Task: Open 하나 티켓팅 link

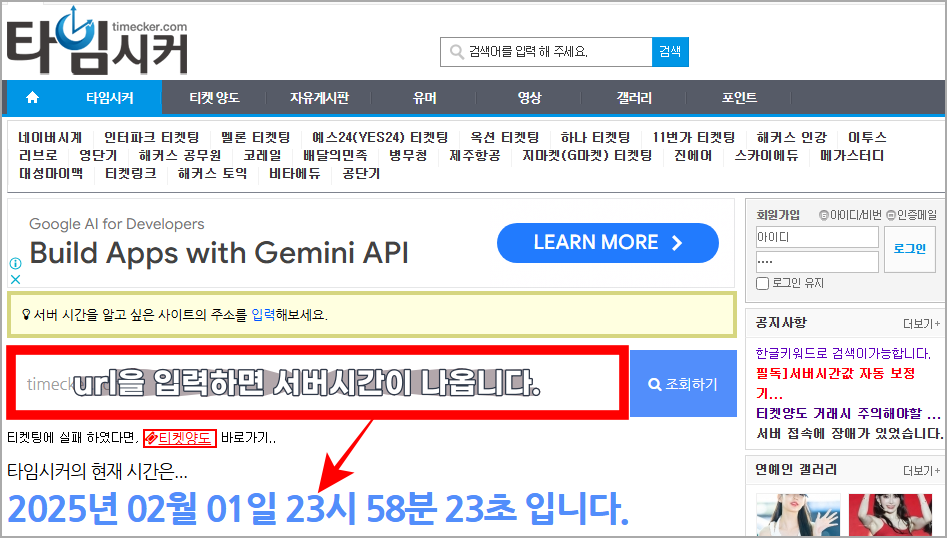Action: pos(595,138)
